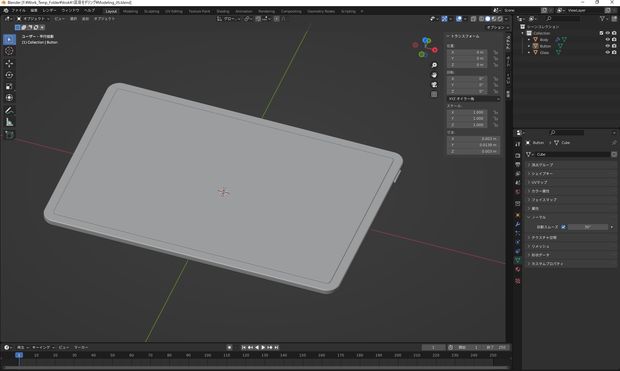The image size is (620, 371).
Task: Select the Transform tool
Action: pos(9,98)
